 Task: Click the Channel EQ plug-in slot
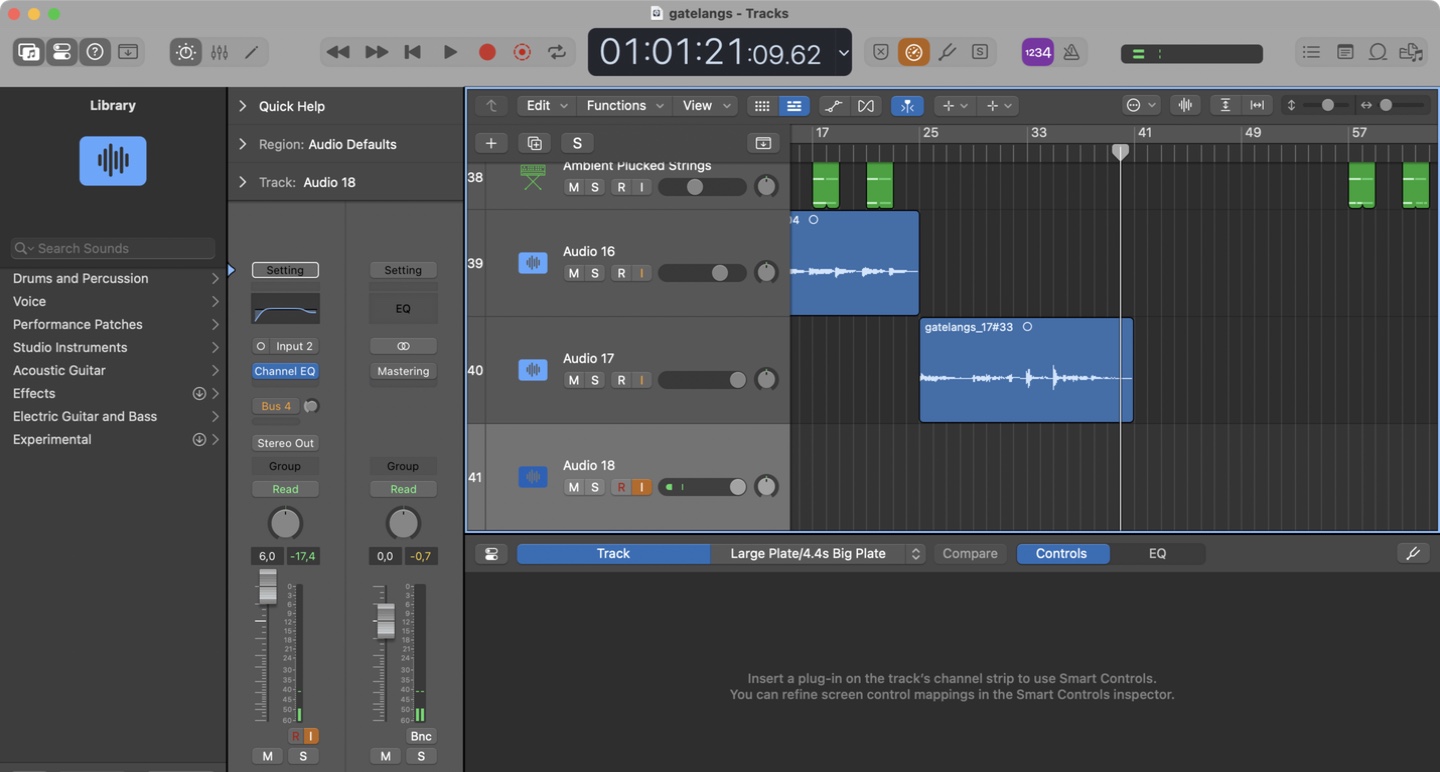(x=285, y=371)
